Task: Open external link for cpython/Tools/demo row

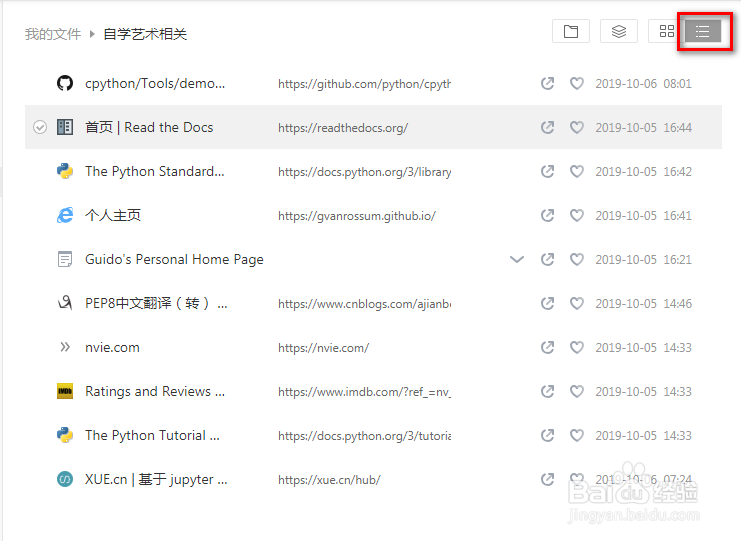Action: pos(547,84)
